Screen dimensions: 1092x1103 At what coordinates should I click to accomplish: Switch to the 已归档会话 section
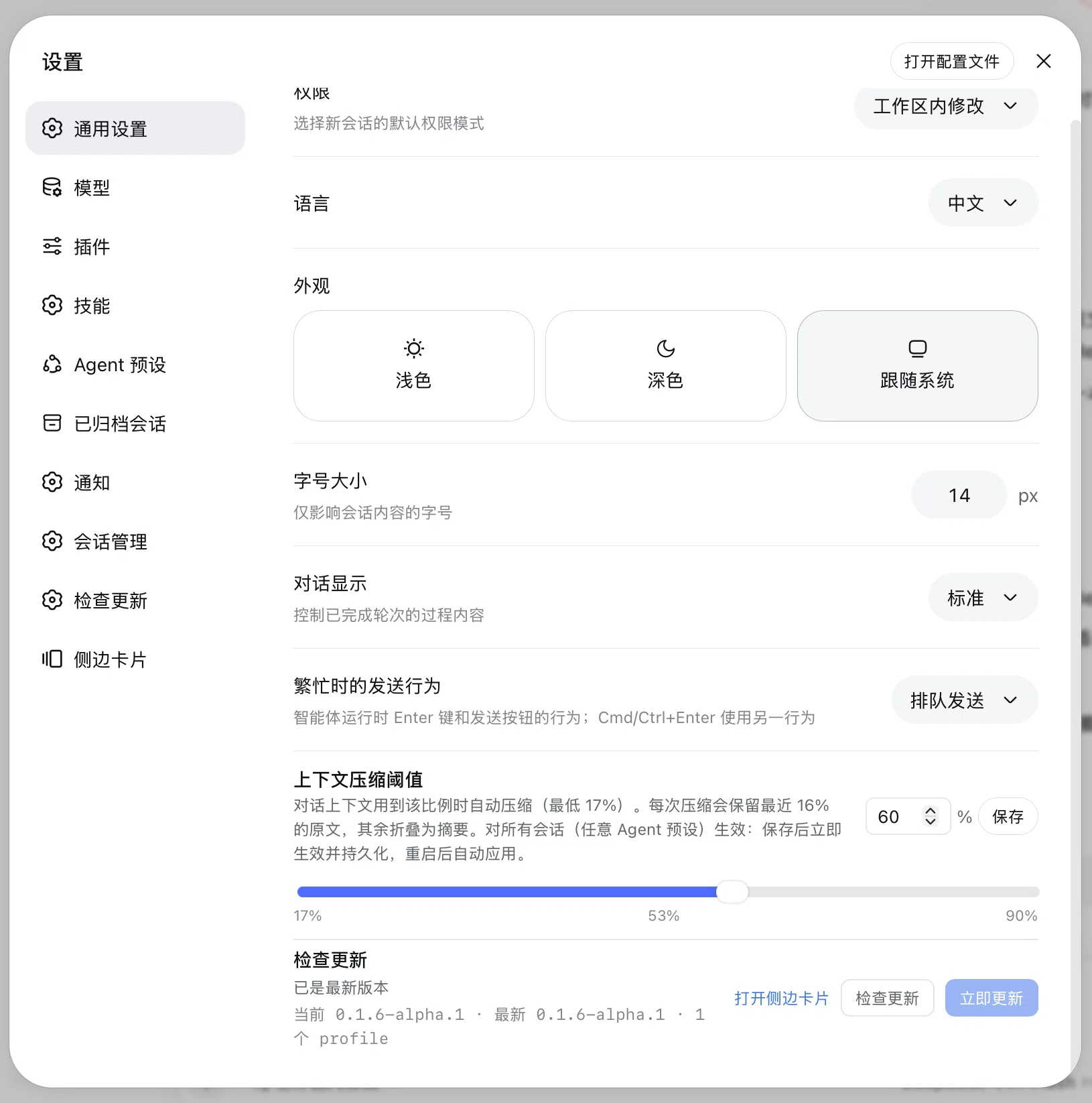(135, 423)
